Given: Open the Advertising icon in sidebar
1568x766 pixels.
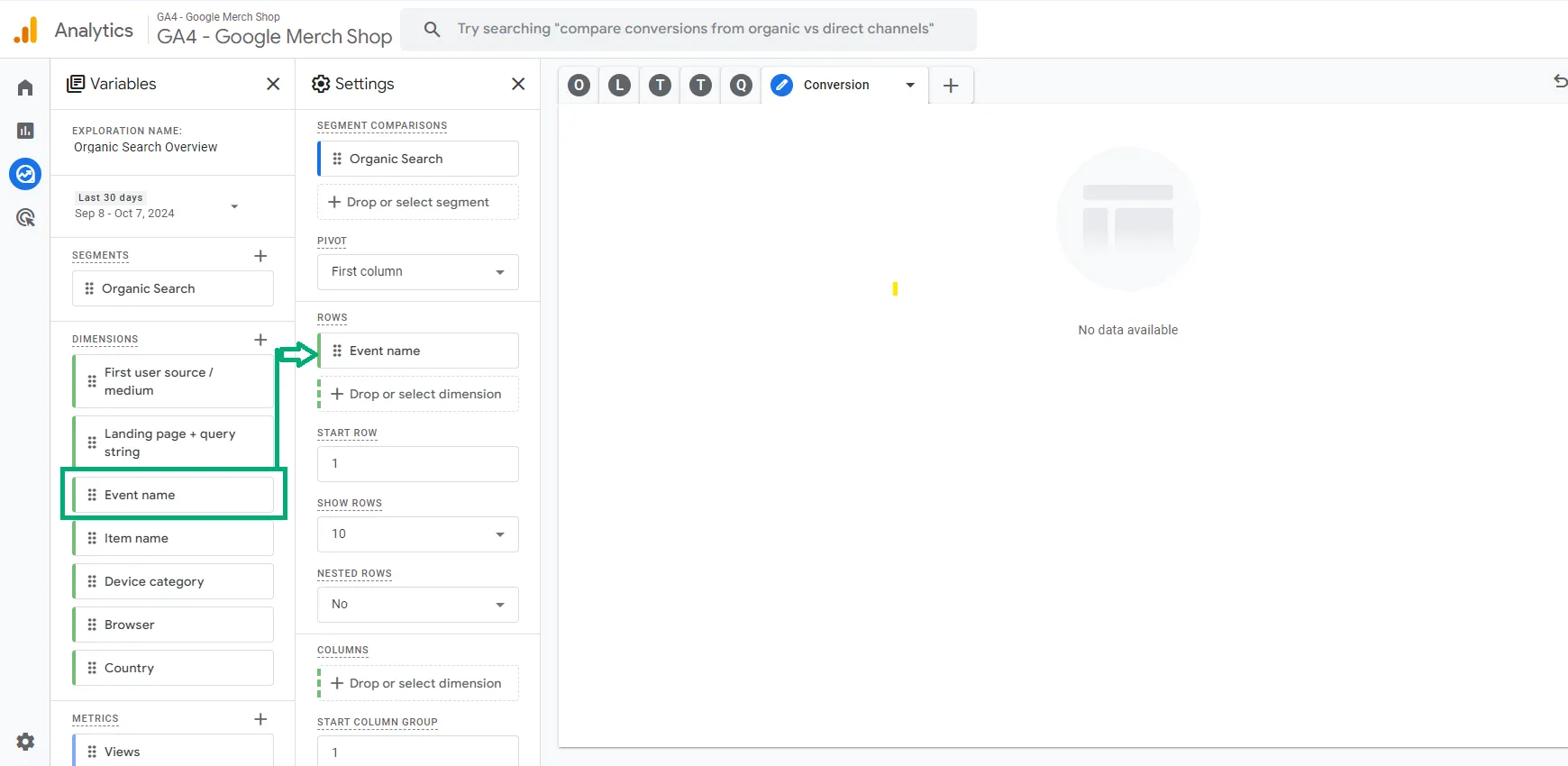Looking at the screenshot, I should click(25, 217).
